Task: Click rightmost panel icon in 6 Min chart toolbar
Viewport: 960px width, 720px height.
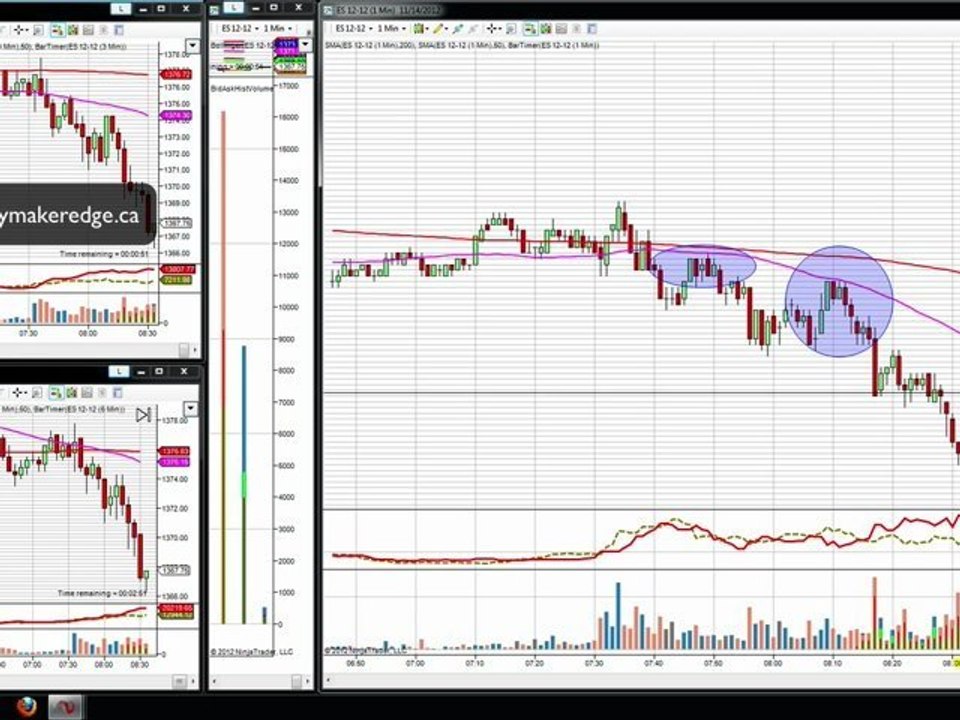Action: tap(118, 392)
